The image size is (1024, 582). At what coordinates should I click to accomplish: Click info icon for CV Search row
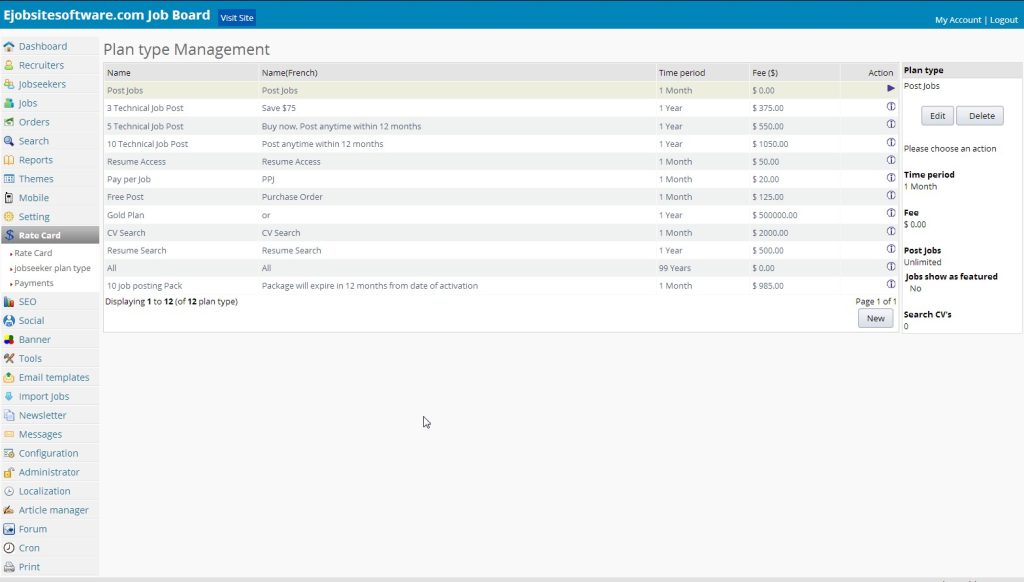coord(891,231)
